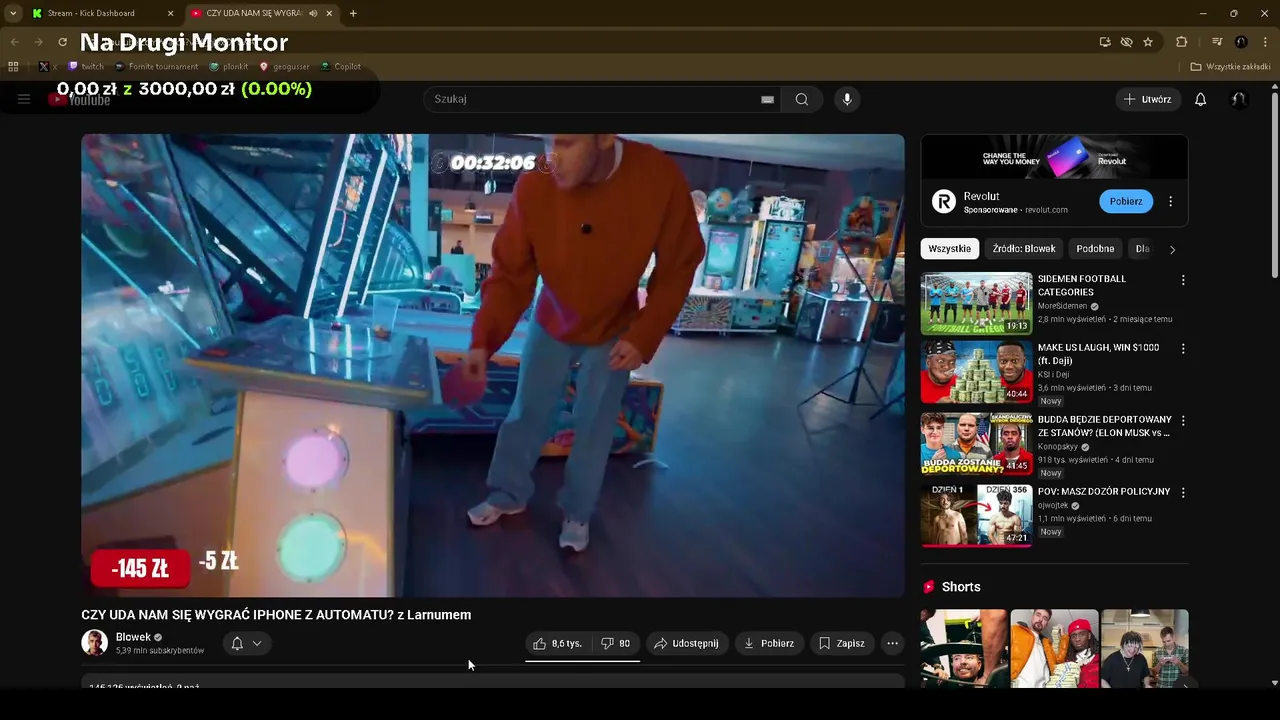This screenshot has width=1280, height=720.
Task: Show more filter chips with right arrow
Action: tap(1172, 249)
